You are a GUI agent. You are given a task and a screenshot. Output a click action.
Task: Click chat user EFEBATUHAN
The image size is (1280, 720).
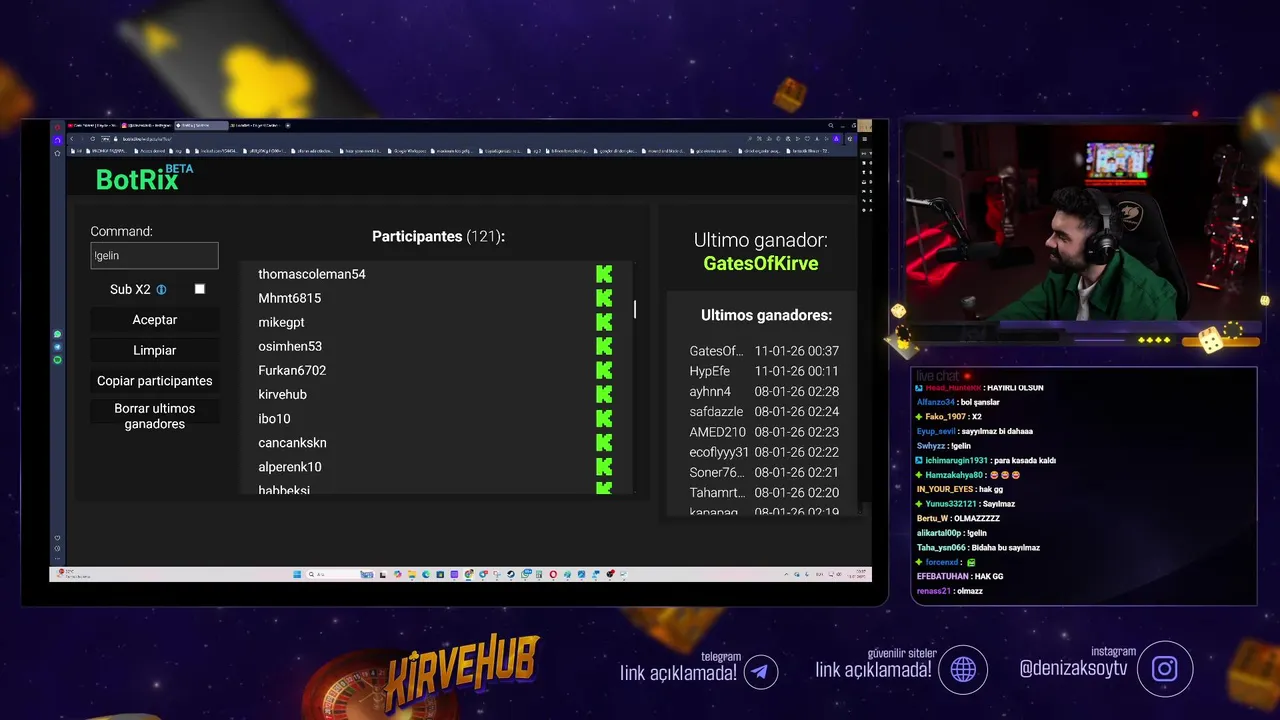pos(943,576)
